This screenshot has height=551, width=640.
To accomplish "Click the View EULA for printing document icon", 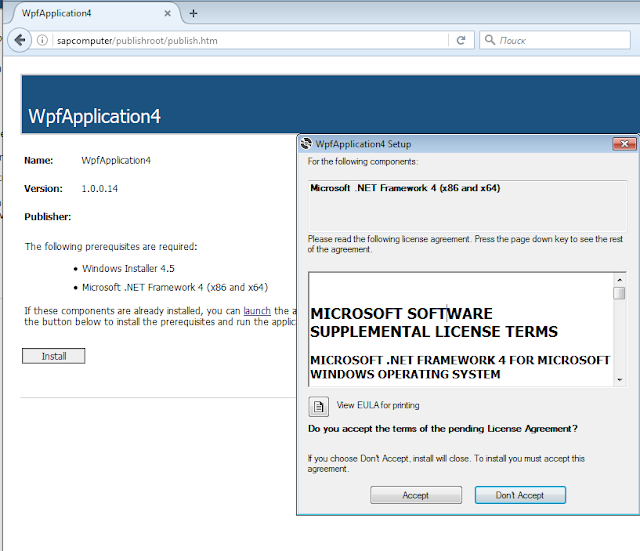I will 318,406.
